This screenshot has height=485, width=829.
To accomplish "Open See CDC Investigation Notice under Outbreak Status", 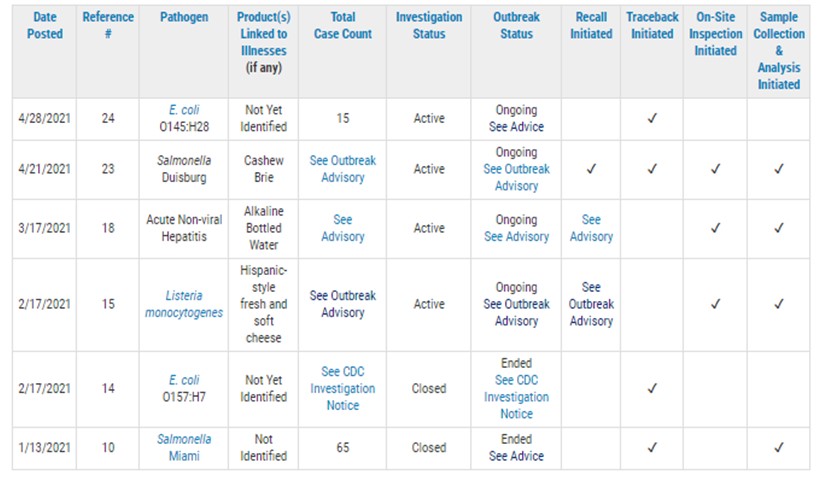I will pos(516,397).
